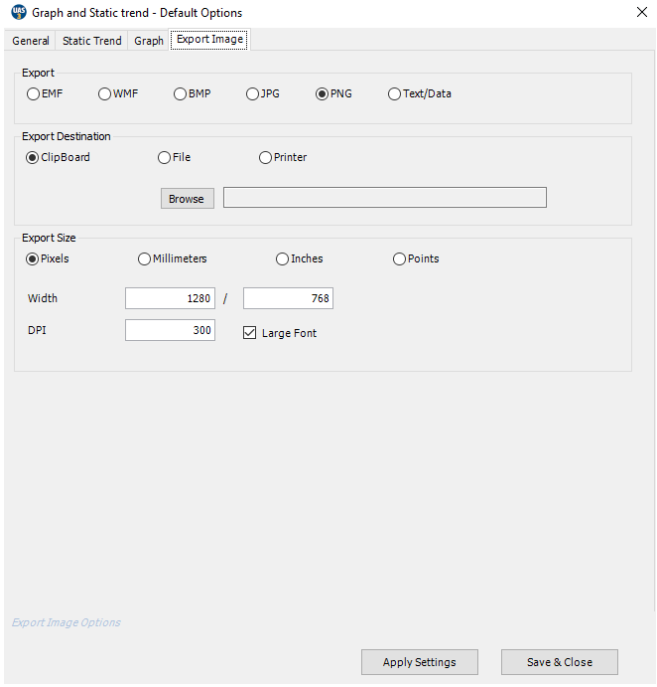
Task: Select Millimeters as export size unit
Action: coord(145,259)
